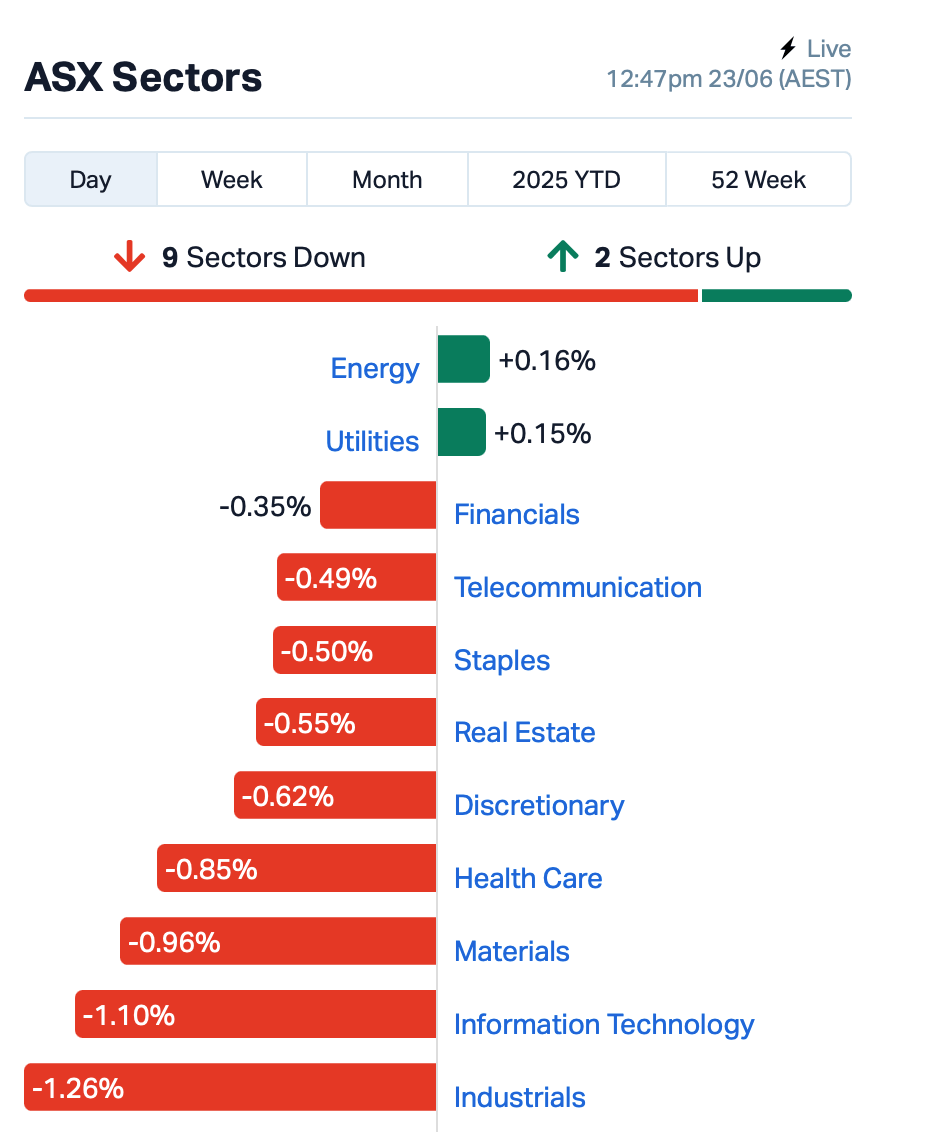Click the Materials -0.96% bar
The width and height of the screenshot is (934, 1132).
278,941
